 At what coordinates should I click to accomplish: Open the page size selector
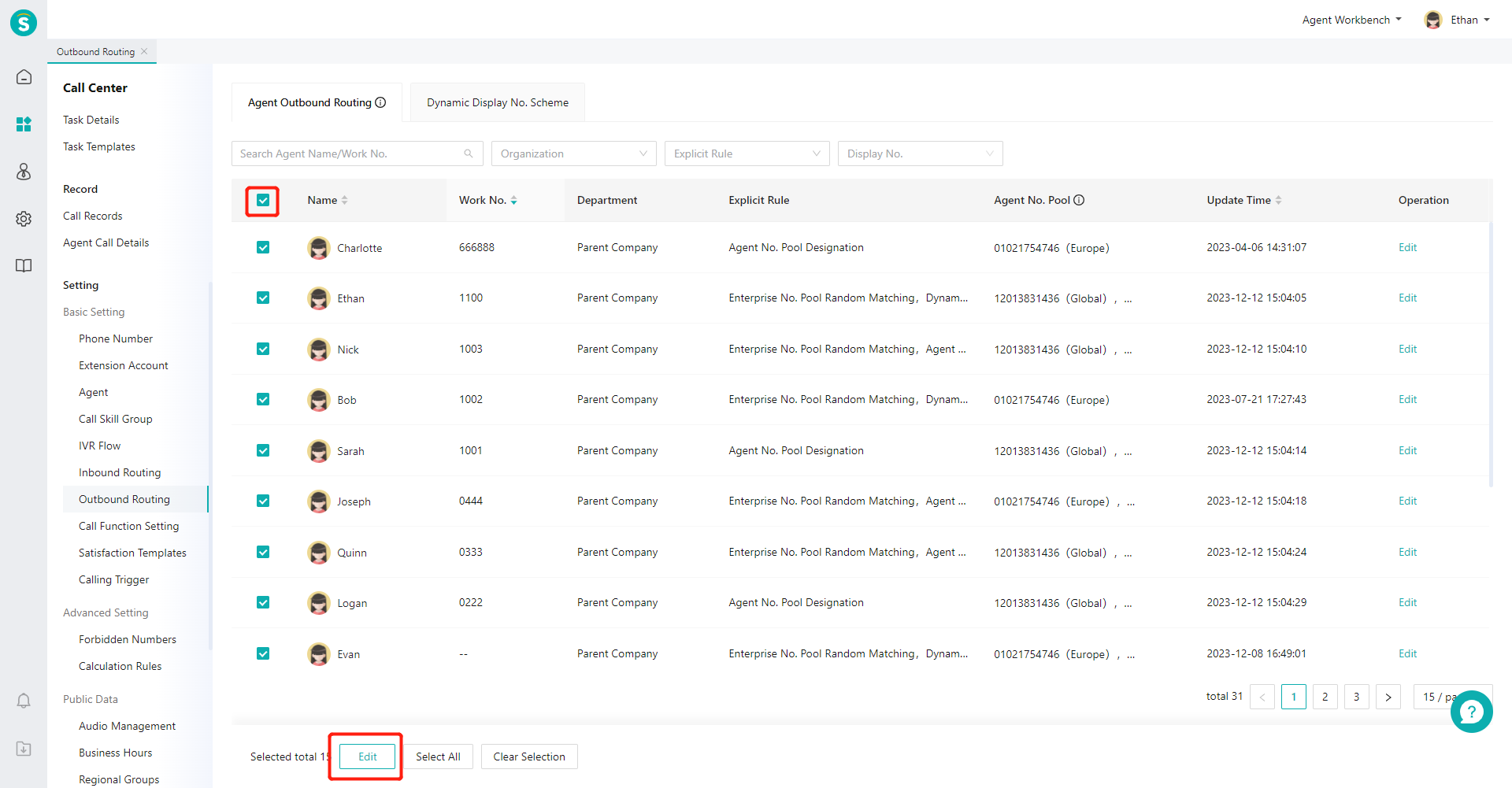tap(1453, 697)
